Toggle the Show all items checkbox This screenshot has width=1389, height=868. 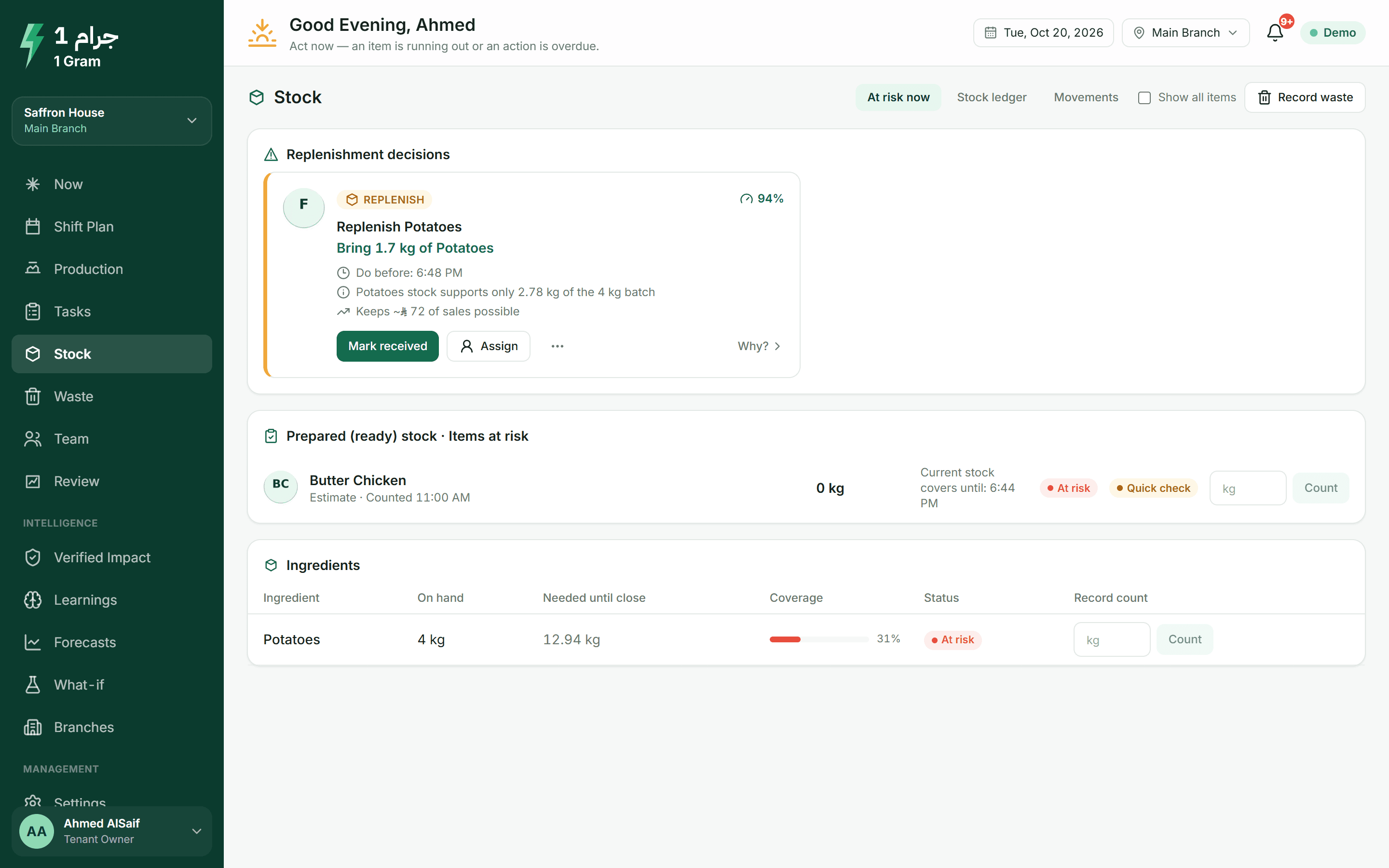[1144, 97]
